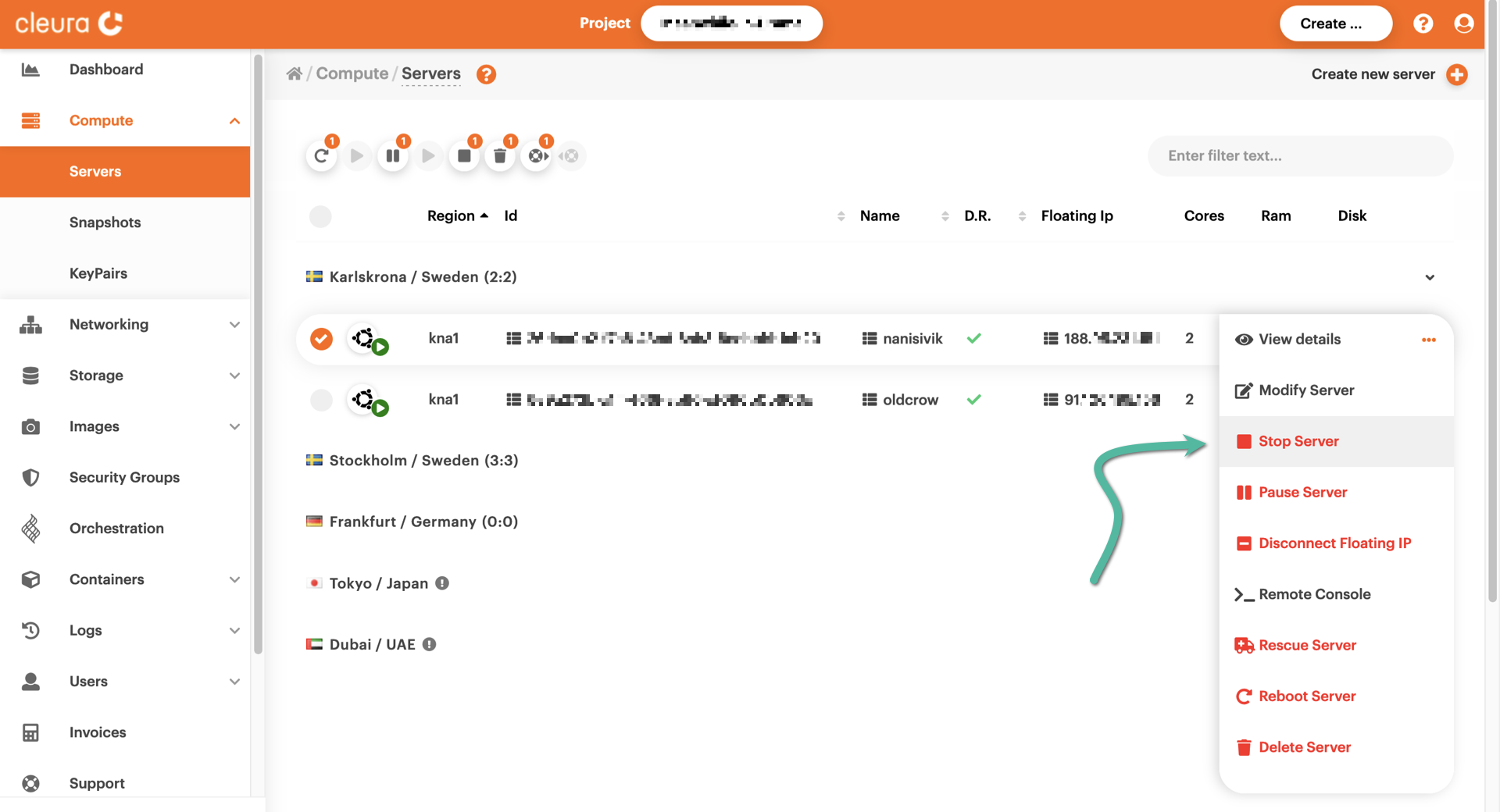The height and width of the screenshot is (812, 1500).
Task: Toggle the select-all servers checkbox
Action: [x=320, y=216]
